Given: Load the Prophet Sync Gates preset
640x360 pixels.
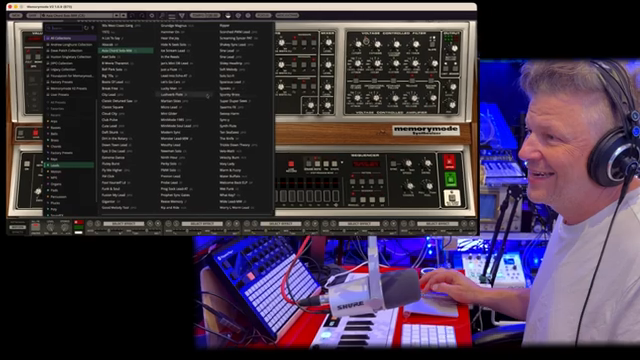Looking at the screenshot, I should [x=175, y=195].
